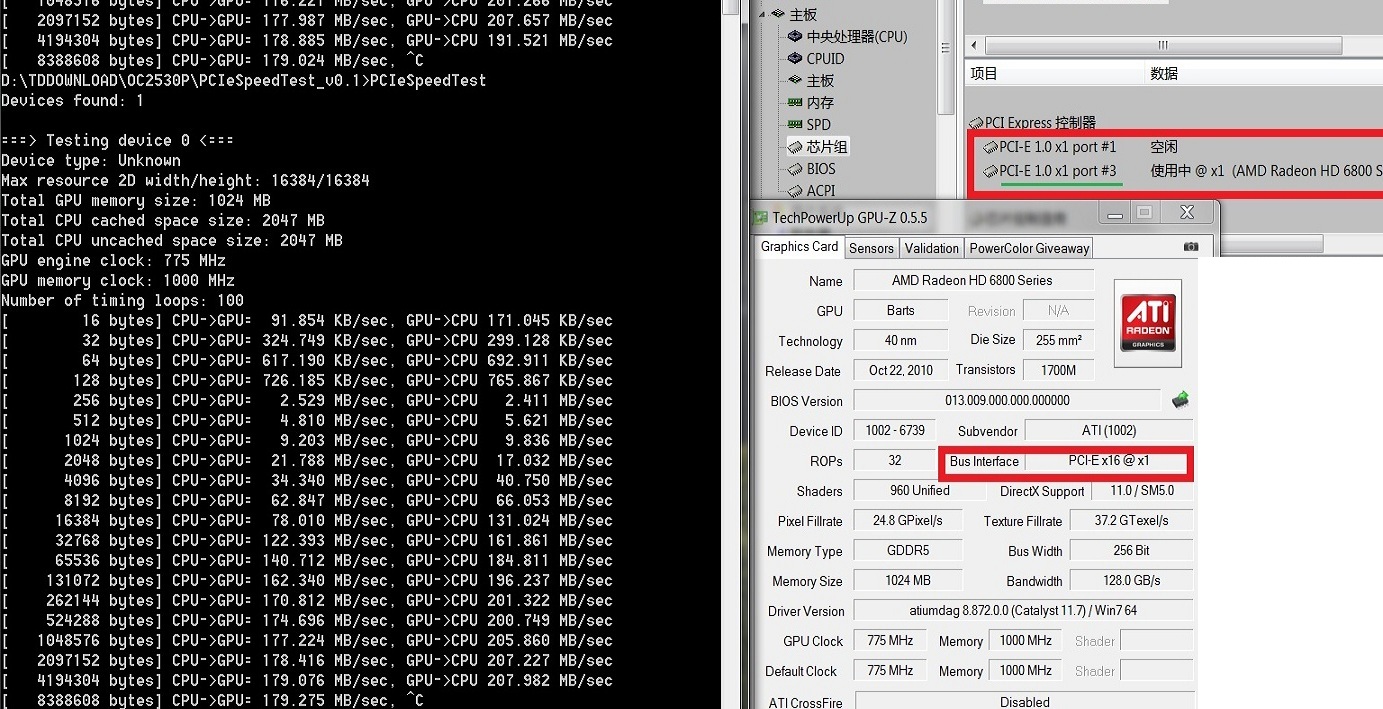Select 芯片组 chipset in the tree
1383x709 pixels.
[827, 146]
